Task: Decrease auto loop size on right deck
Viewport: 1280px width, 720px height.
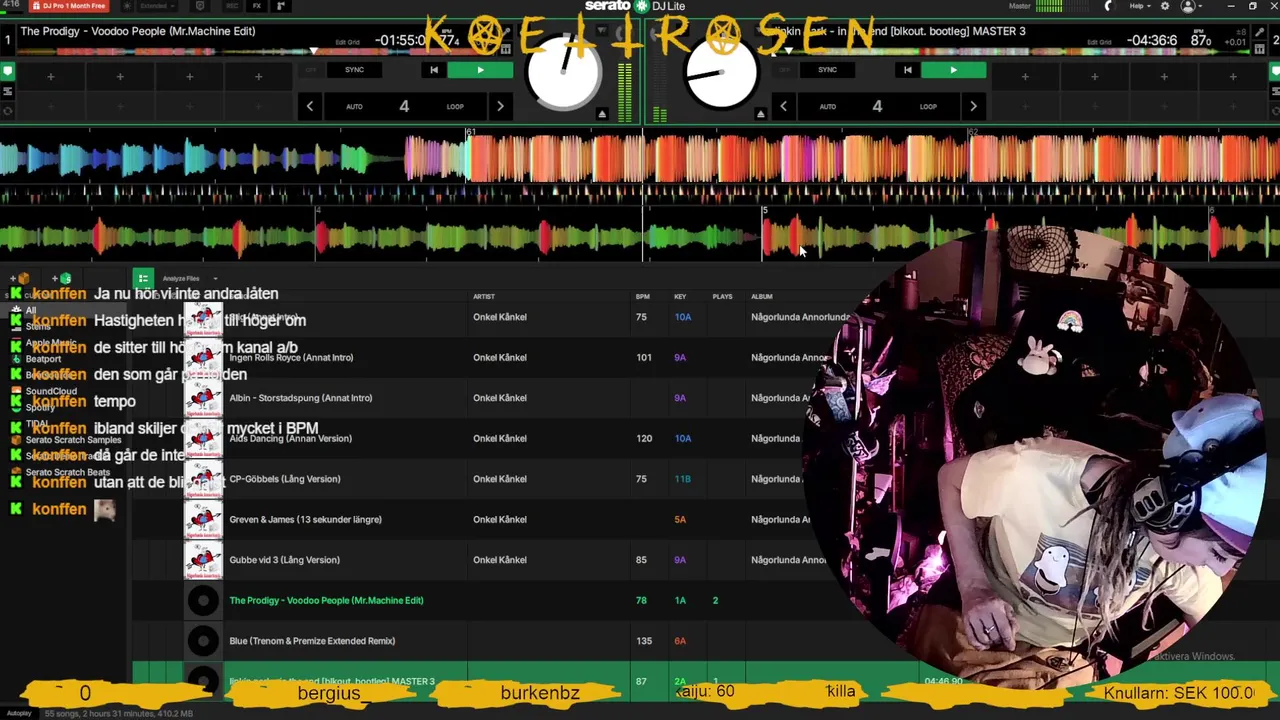Action: click(783, 106)
